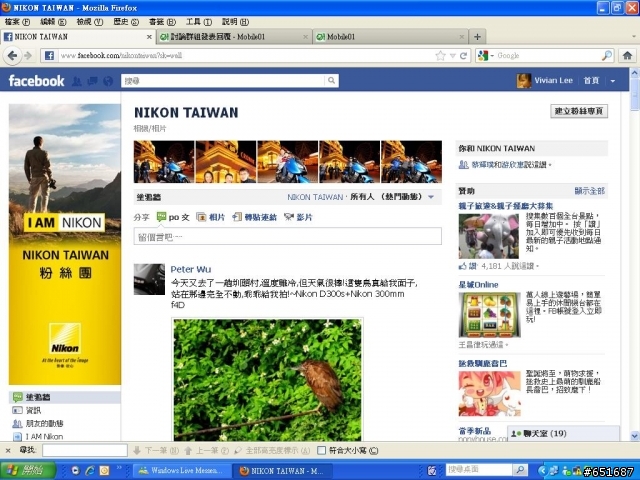Open the 星城Online ad link
Screen dimensions: 640x480
pos(478,284)
